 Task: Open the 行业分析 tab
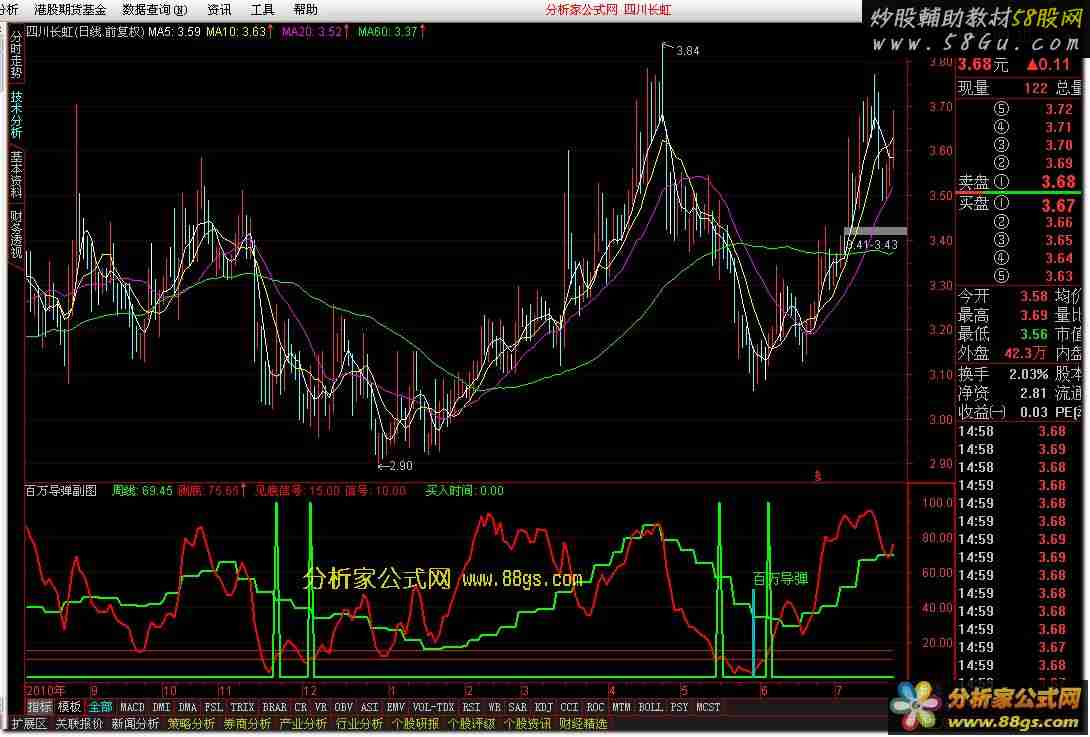[359, 724]
